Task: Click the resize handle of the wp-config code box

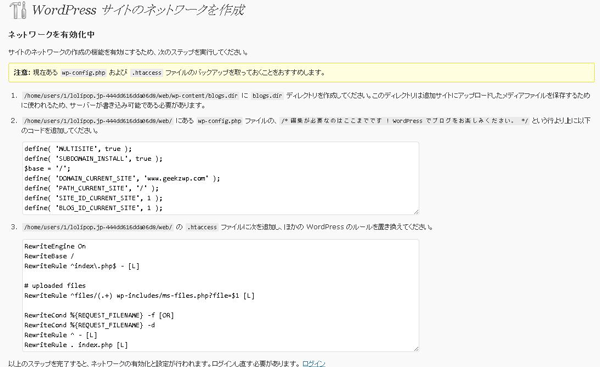Action: [x=416, y=211]
